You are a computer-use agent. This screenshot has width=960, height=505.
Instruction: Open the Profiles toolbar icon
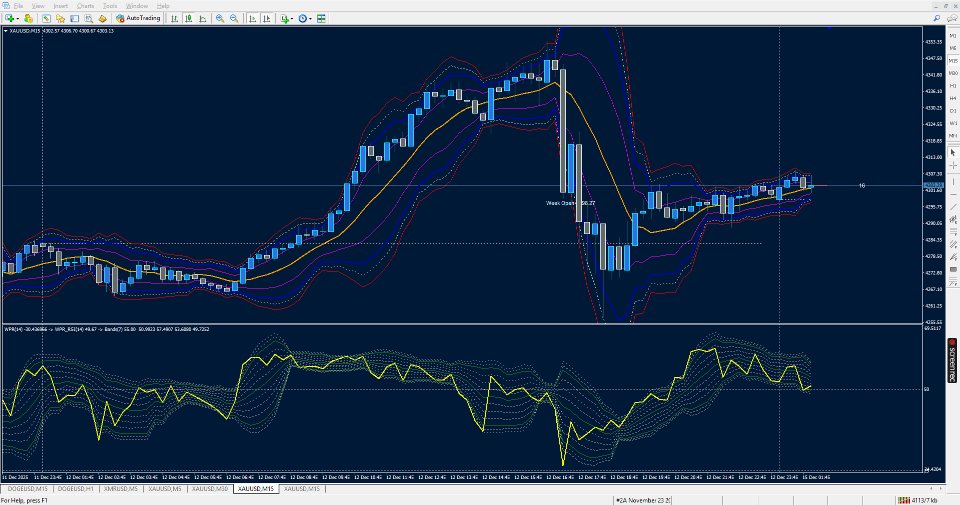coord(28,18)
